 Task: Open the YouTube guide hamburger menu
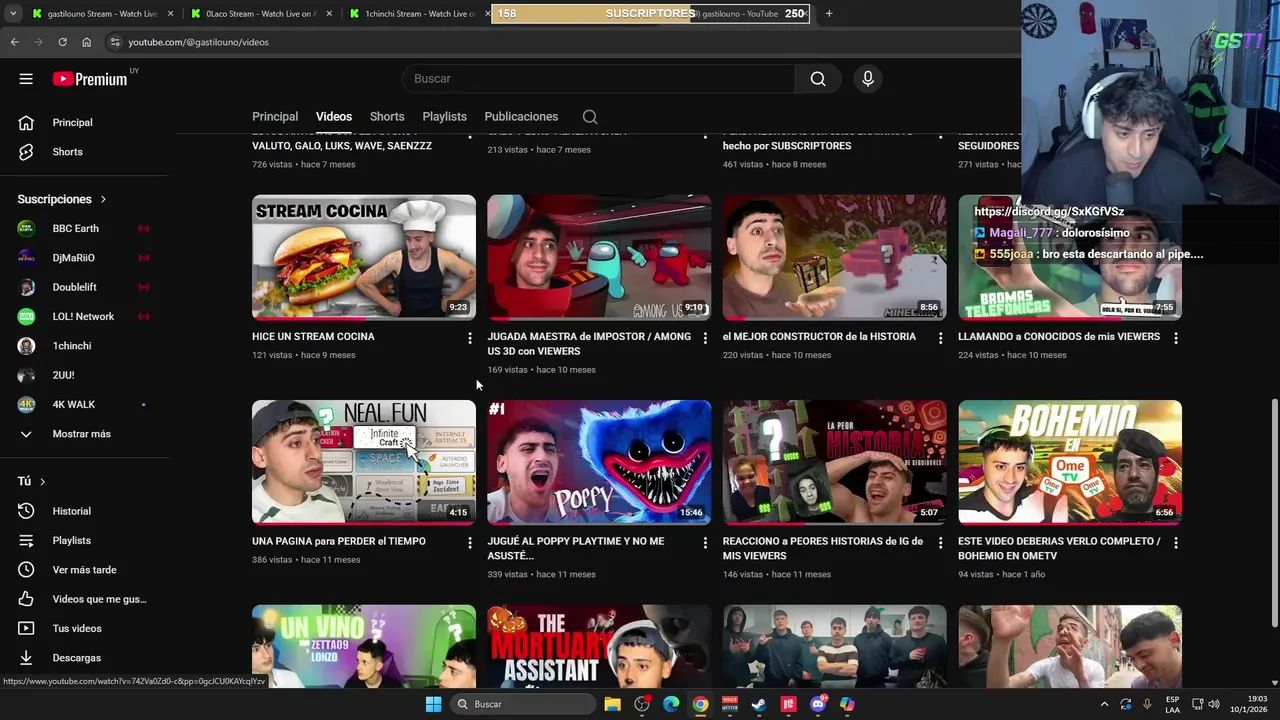(26, 79)
